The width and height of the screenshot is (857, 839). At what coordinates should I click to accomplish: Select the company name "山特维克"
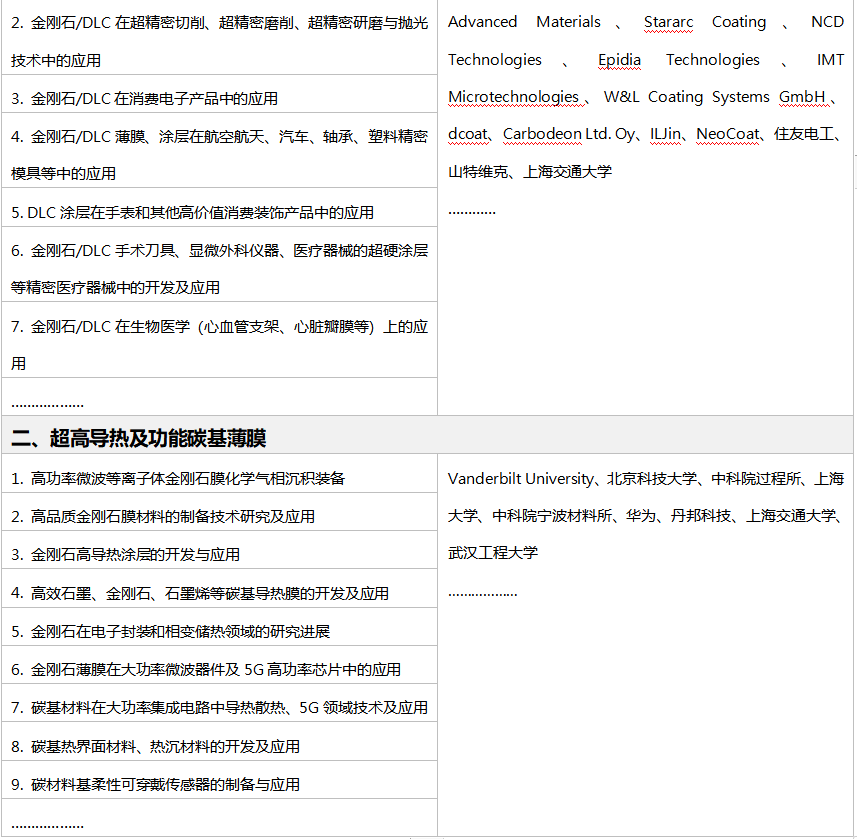click(x=478, y=172)
